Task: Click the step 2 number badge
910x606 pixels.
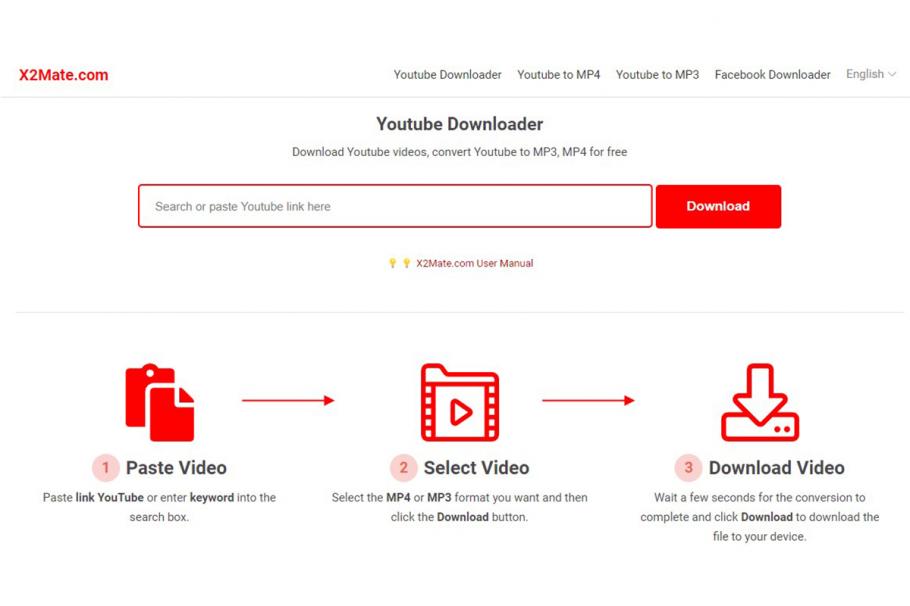Action: tap(403, 468)
